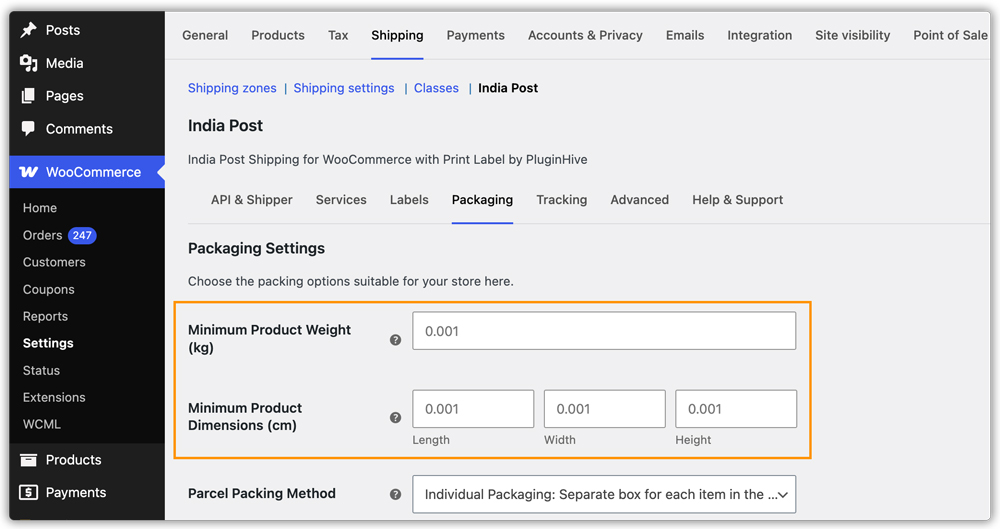Click the Media icon in sidebar
Viewport: 1000px width, 529px height.
coord(29,63)
